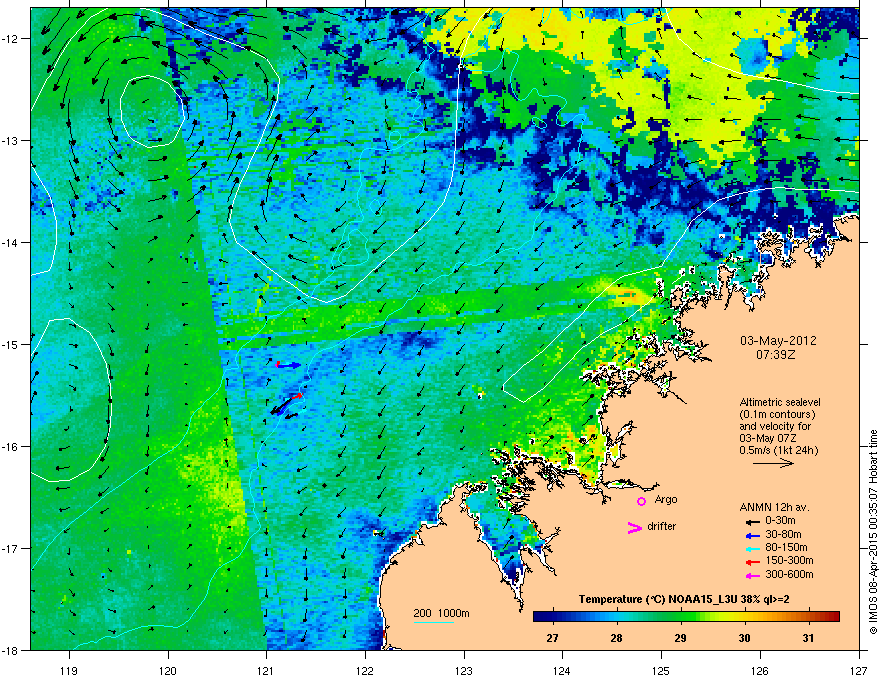Screen dimensions: 880x680
Task: Click the (0.1m contours) text
Action: [777, 415]
